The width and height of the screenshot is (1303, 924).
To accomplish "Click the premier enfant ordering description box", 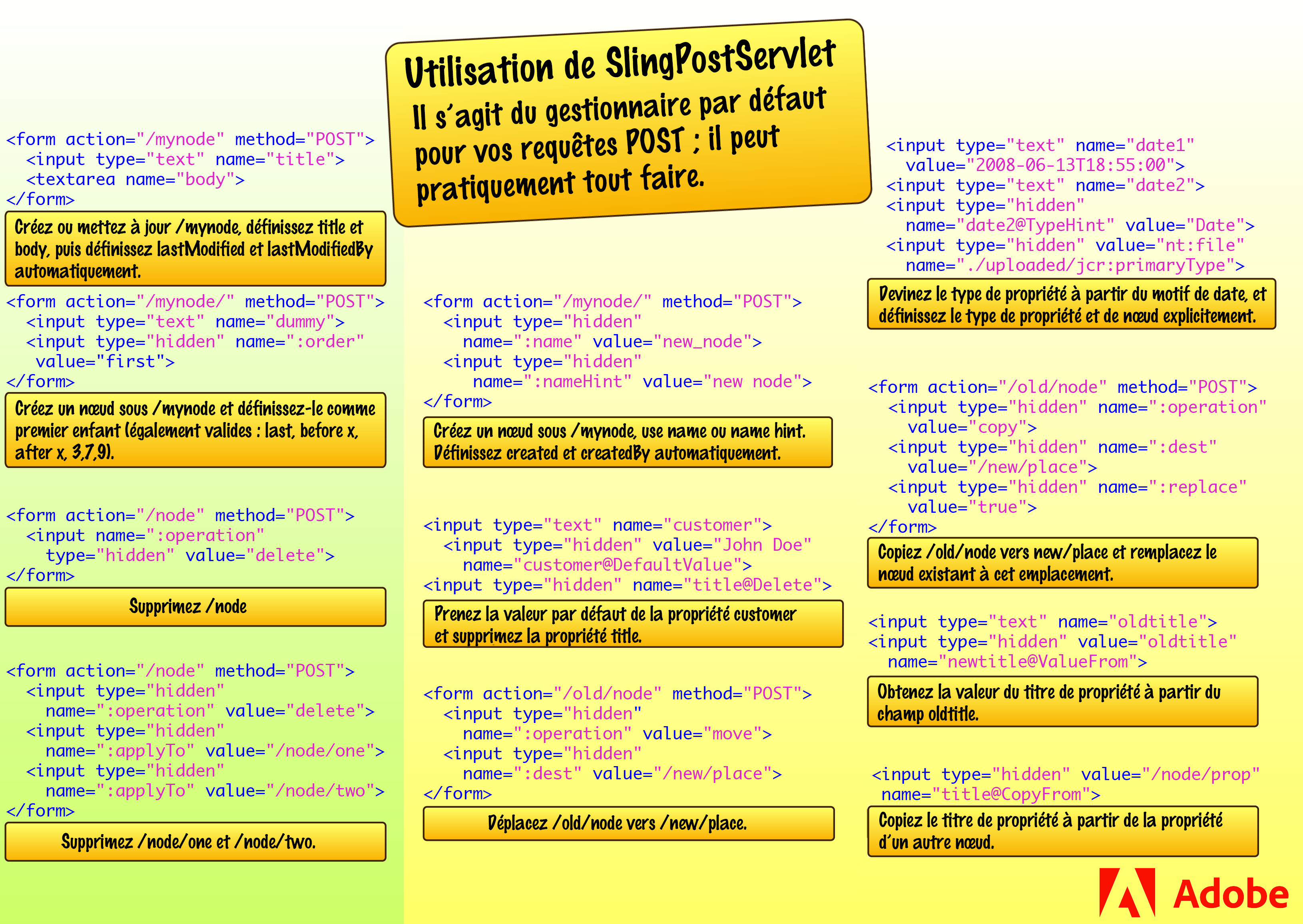I will coord(195,430).
